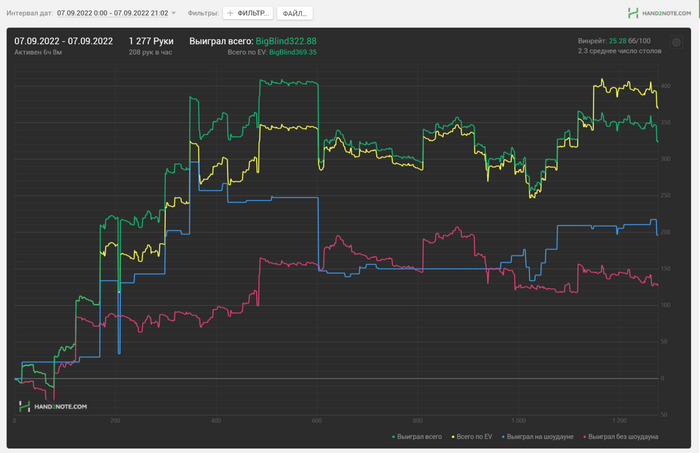Expand the date interval dropdown arrow
Viewport: 700px width, 453px height.
pyautogui.click(x=174, y=13)
